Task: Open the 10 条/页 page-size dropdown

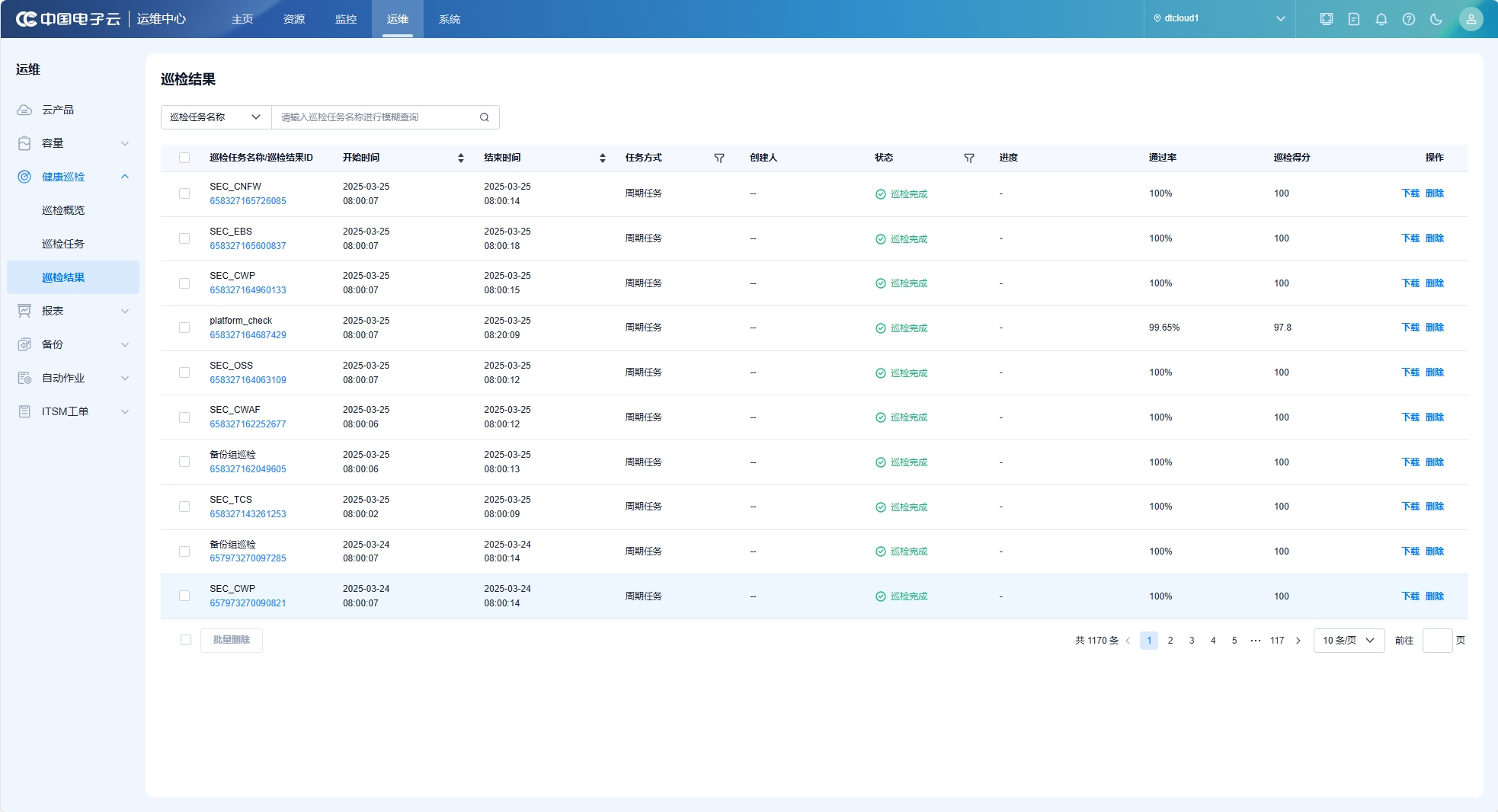Action: (x=1349, y=641)
